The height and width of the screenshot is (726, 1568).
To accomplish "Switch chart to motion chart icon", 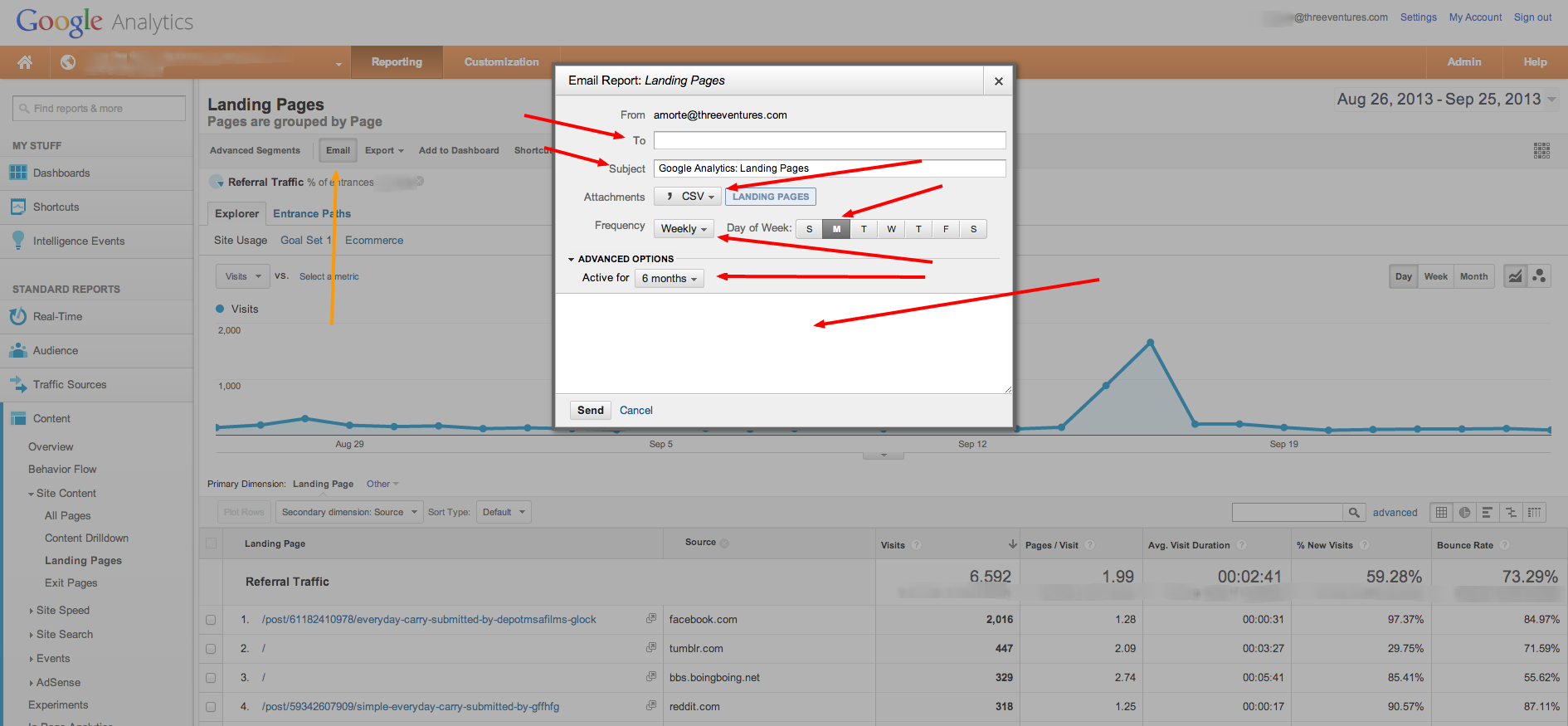I will coord(1539,276).
